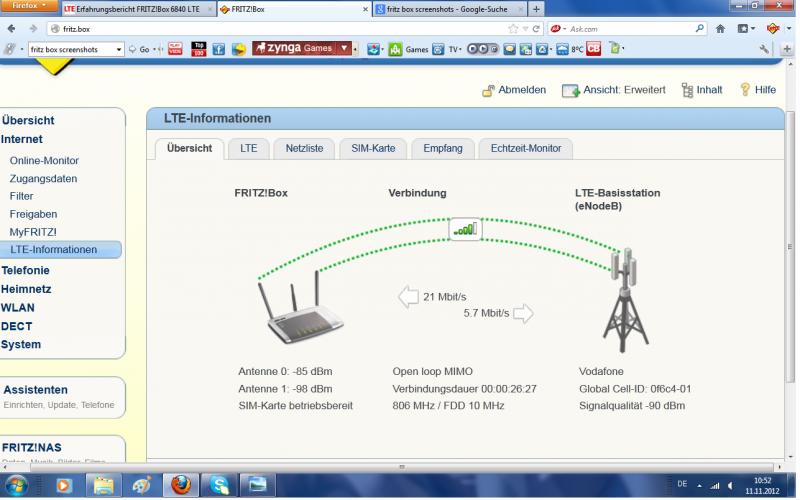Open the Hilfe help link
The height and width of the screenshot is (500, 800).
click(x=758, y=90)
